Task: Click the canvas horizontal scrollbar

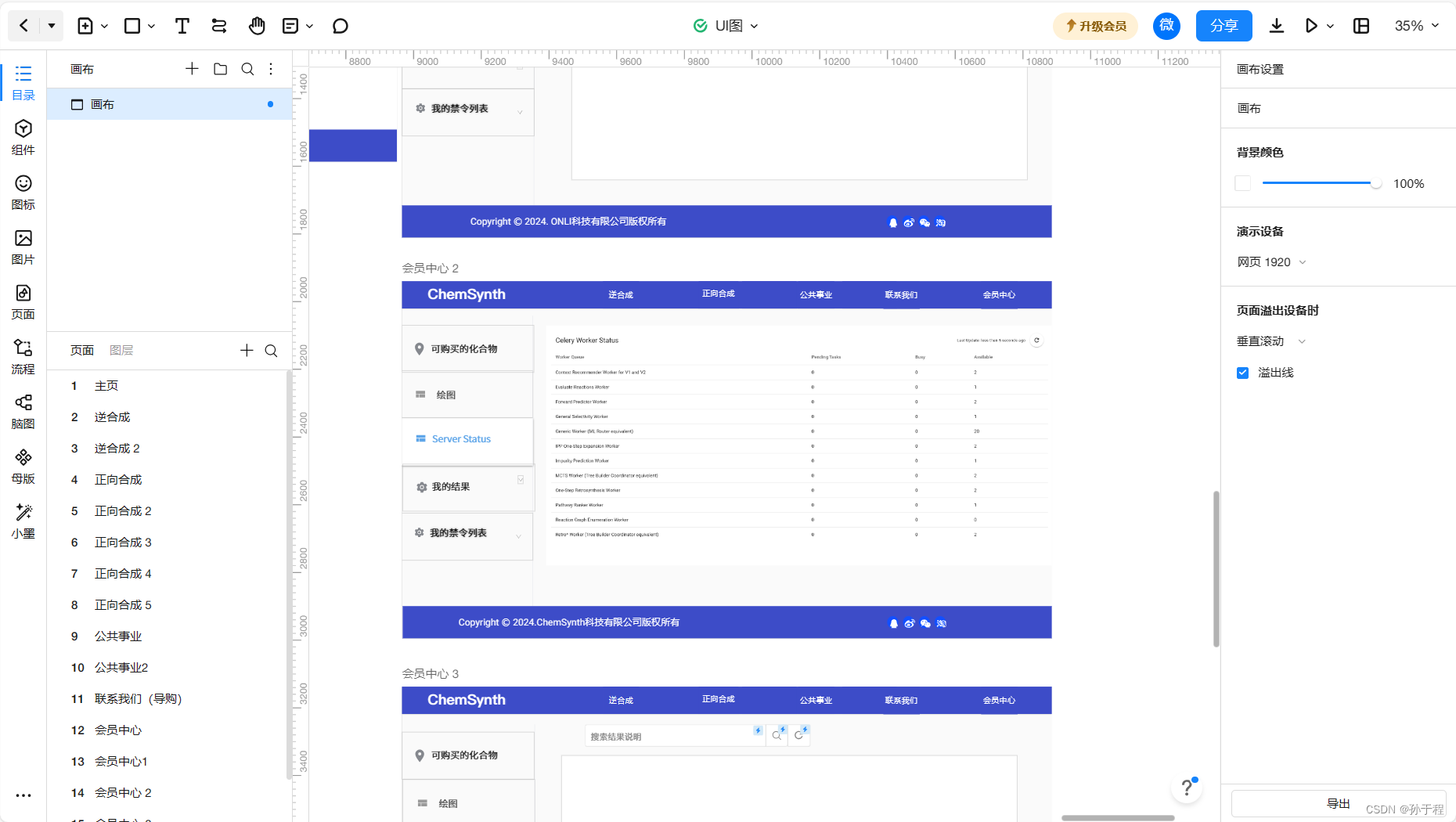Action: coord(1118,817)
